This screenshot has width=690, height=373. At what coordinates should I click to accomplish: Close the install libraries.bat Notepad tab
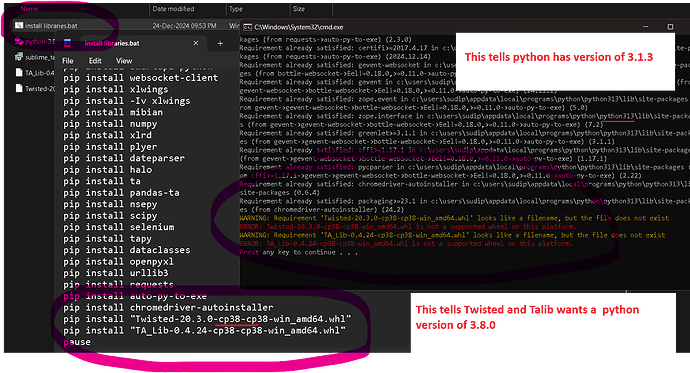tap(196, 43)
